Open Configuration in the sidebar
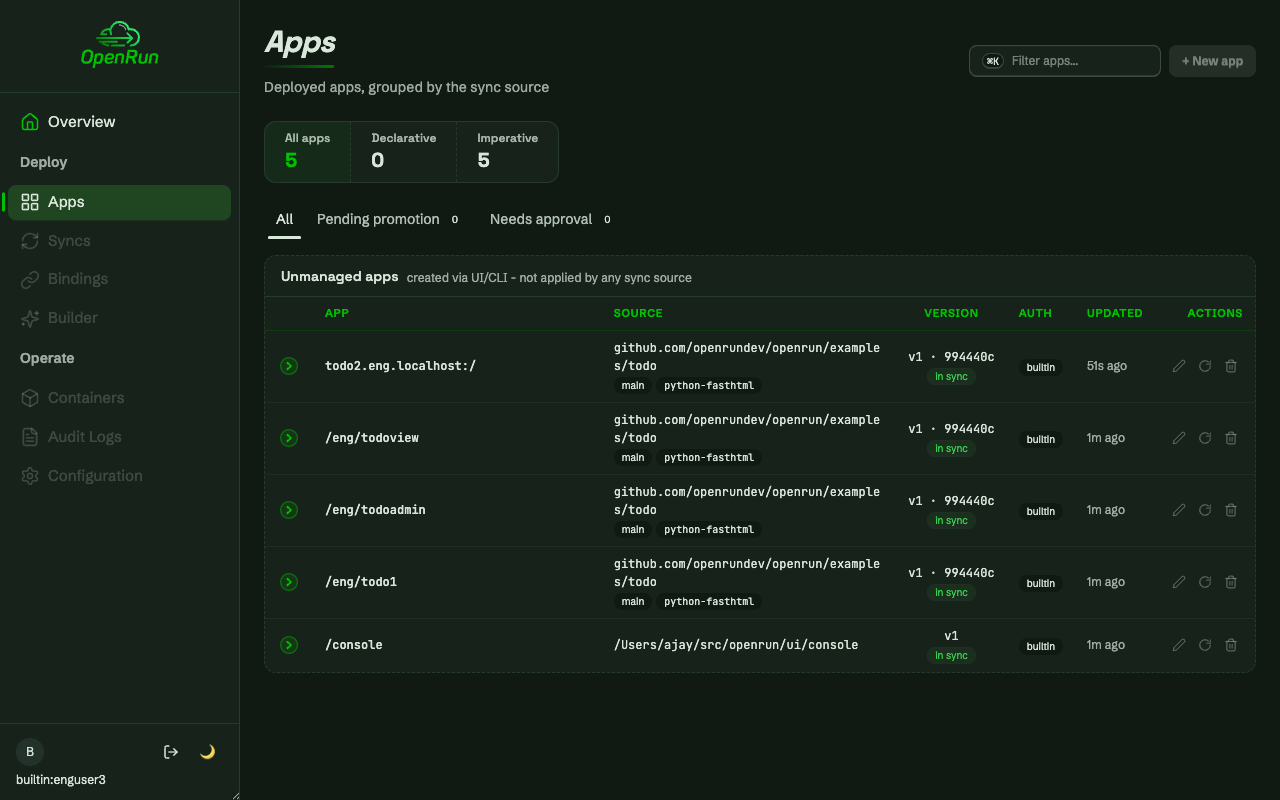 click(119, 476)
